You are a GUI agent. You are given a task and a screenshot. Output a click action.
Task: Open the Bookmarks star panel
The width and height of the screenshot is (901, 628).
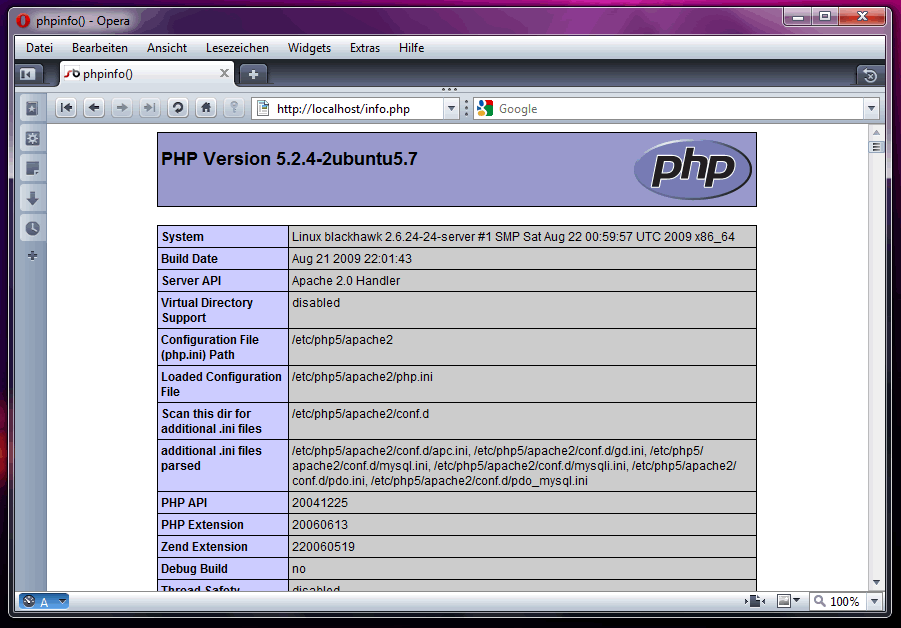(x=32, y=109)
